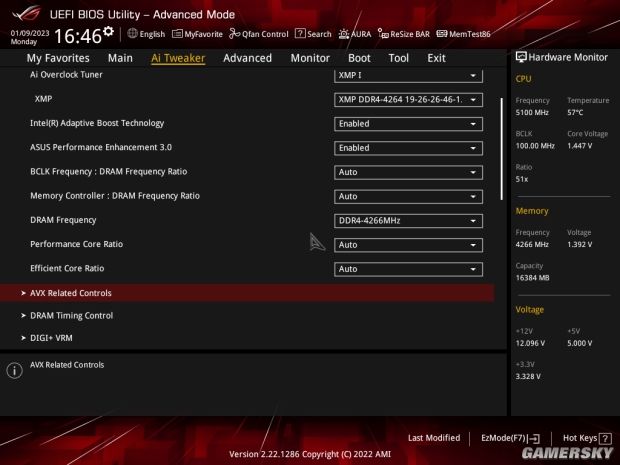Switch to the Advanced tab
620x465 pixels.
[248, 58]
